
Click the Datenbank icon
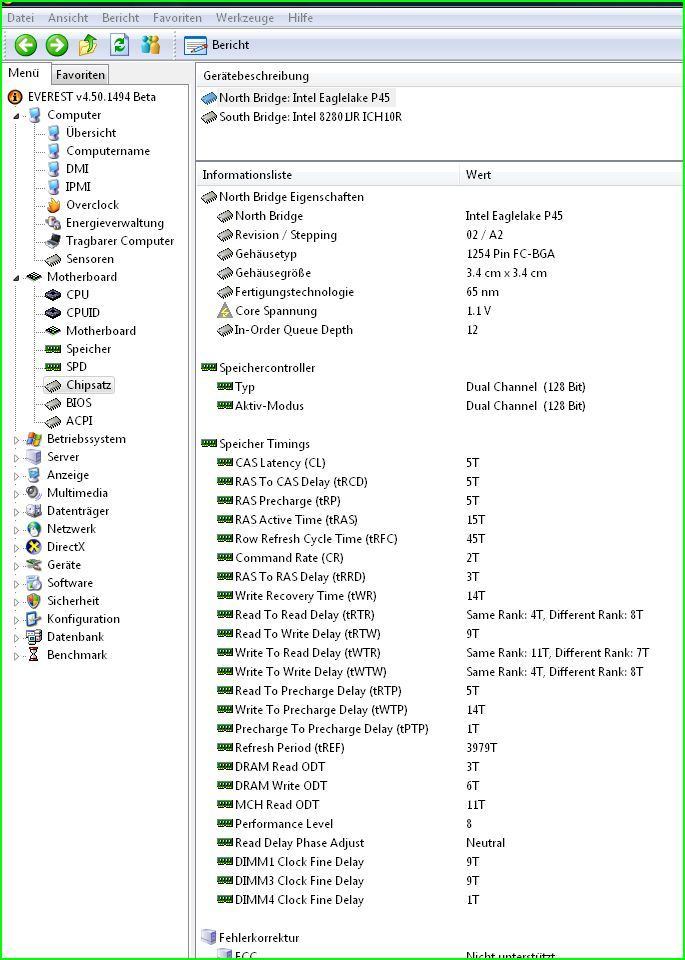click(35, 637)
